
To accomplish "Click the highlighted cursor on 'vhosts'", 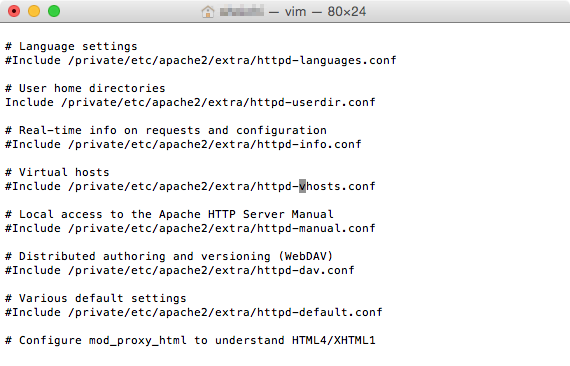I will 302,186.
